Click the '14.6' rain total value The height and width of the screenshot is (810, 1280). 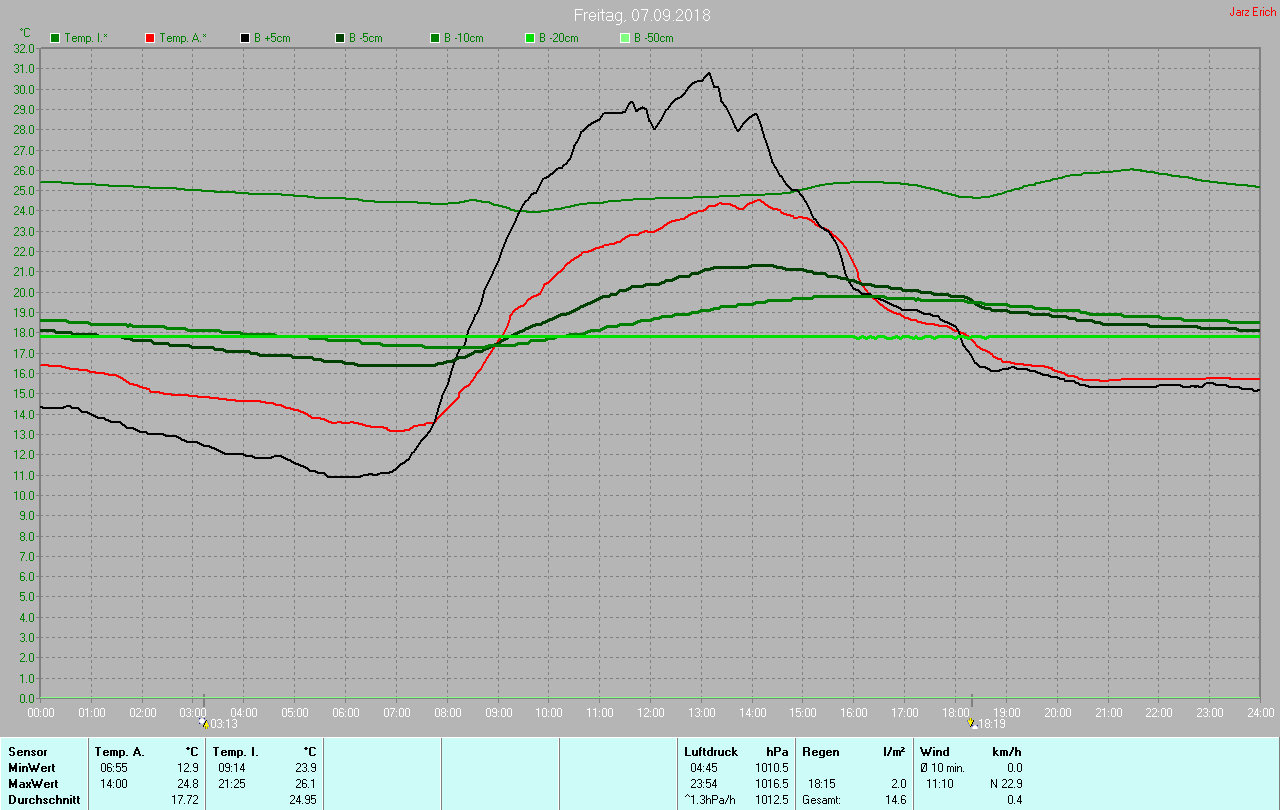pyautogui.click(x=895, y=800)
